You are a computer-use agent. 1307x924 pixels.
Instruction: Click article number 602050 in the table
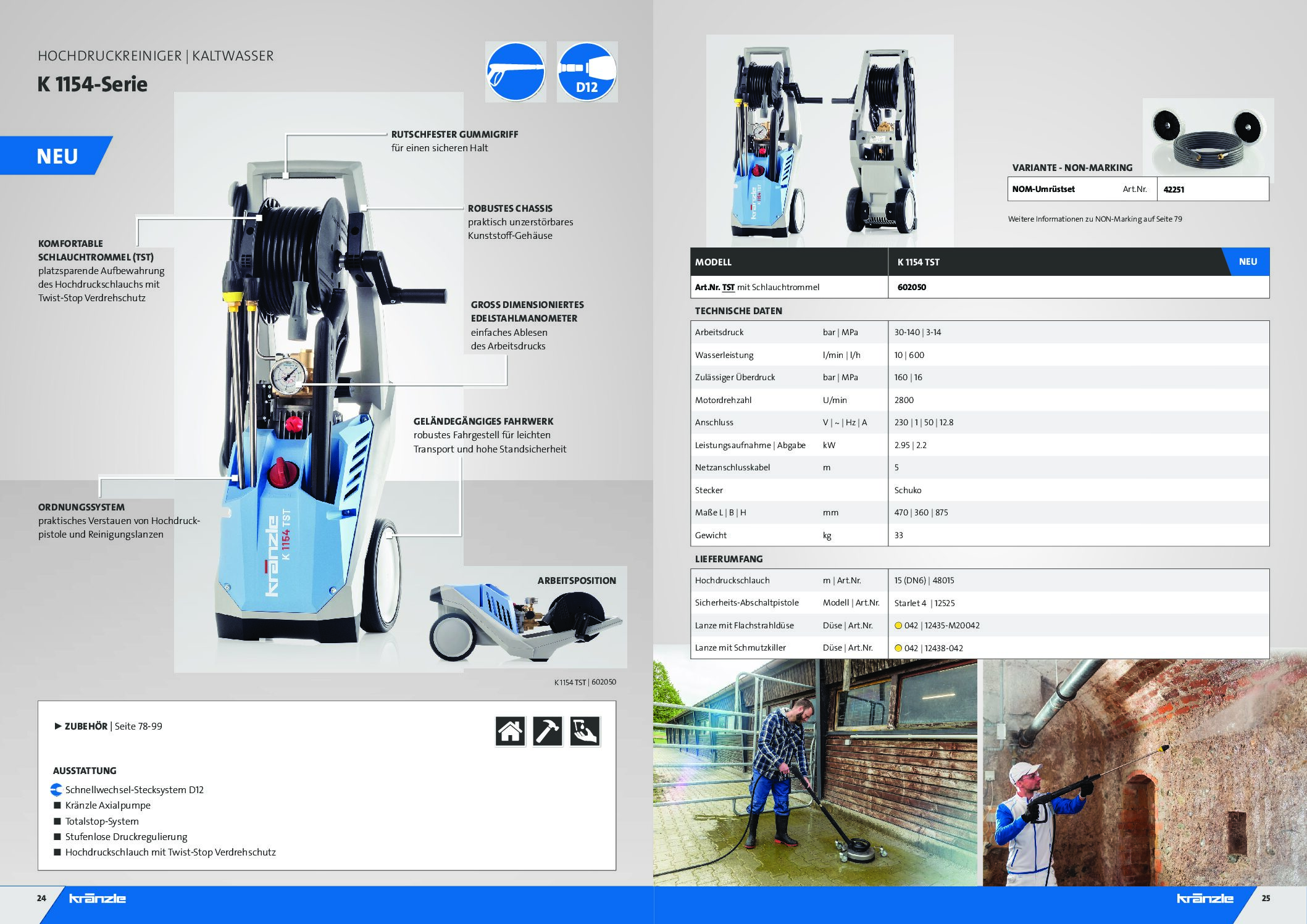pyautogui.click(x=911, y=287)
